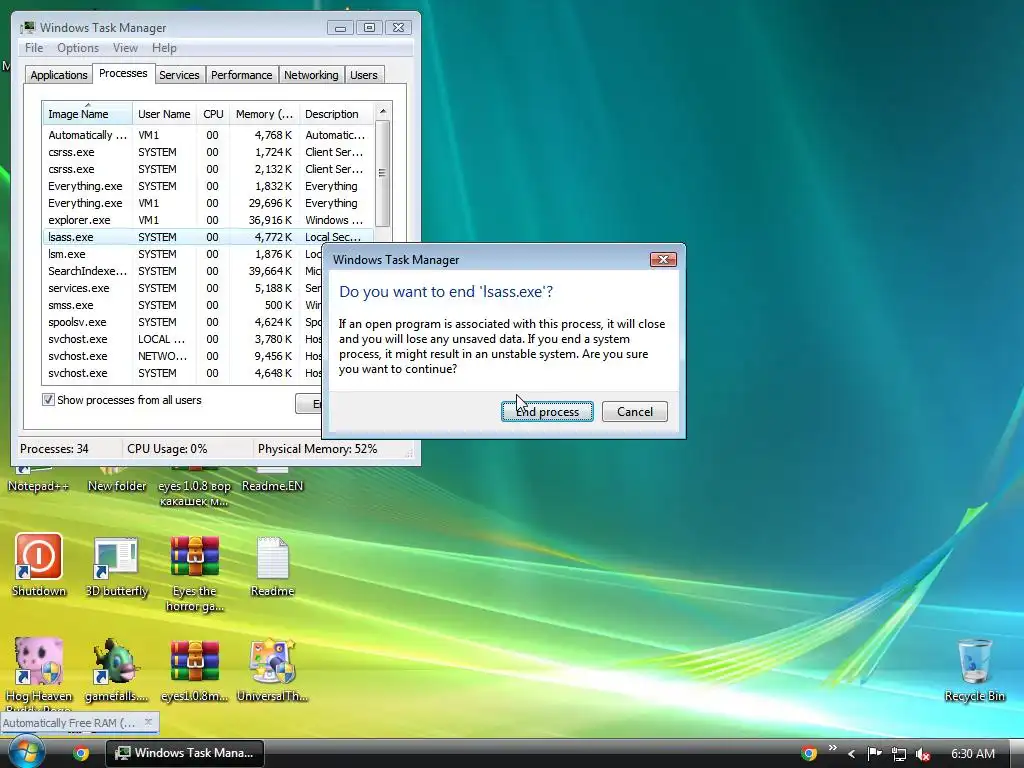Click the 6:30 AM system clock
The width and height of the screenshot is (1024, 768).
pyautogui.click(x=973, y=754)
